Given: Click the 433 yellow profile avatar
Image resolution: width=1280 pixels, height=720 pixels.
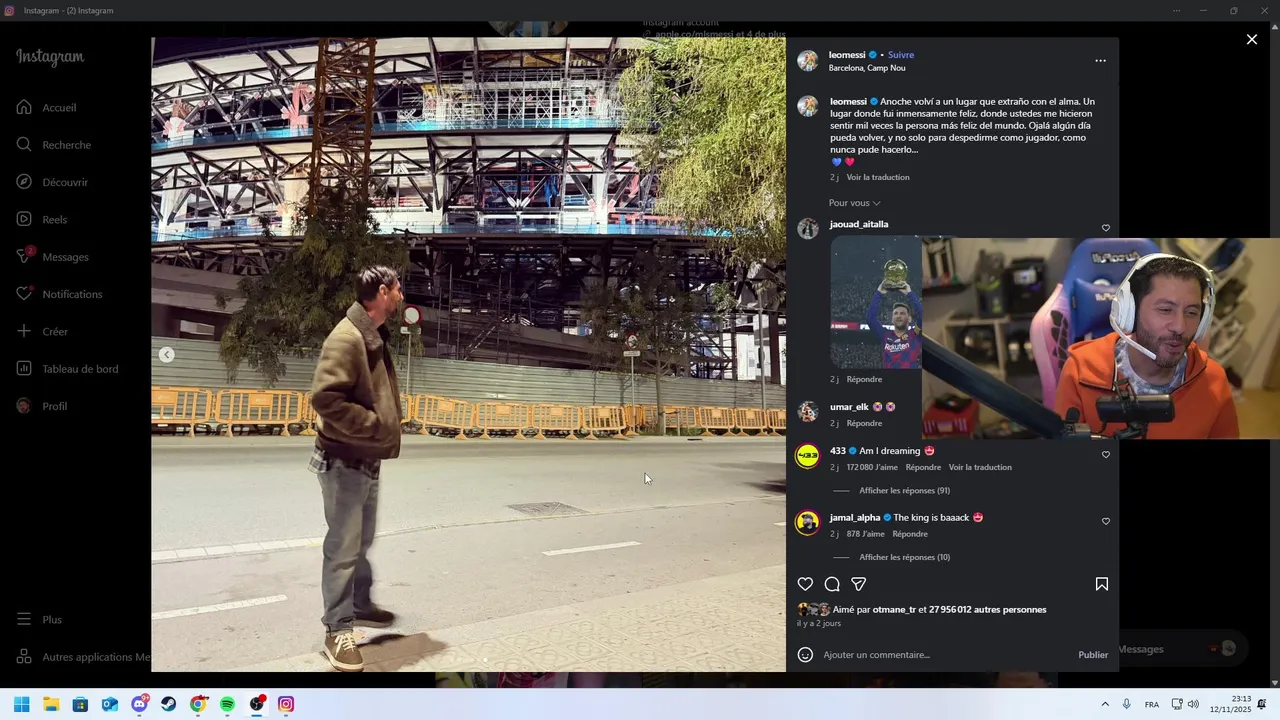Looking at the screenshot, I should [807, 456].
